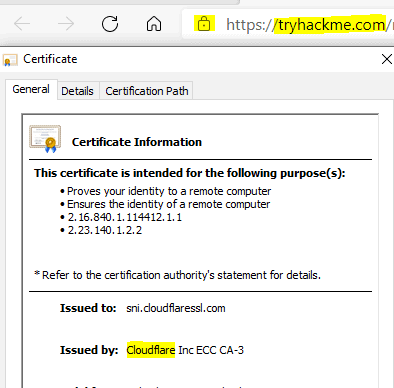
Task: Click the browser Back arrow
Action: click(x=22, y=24)
